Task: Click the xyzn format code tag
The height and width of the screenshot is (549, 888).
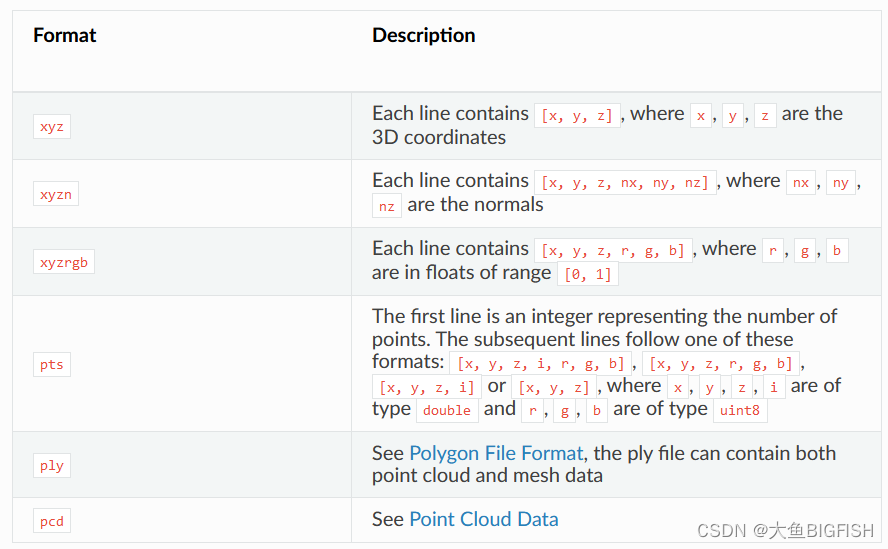Action: [56, 194]
